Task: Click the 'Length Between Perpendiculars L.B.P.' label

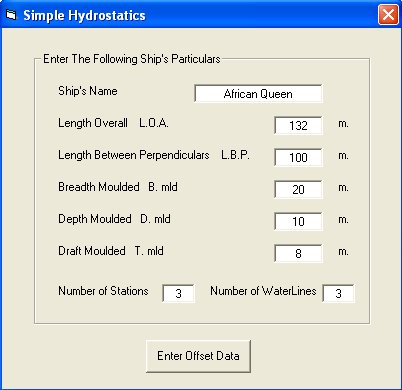Action: (x=154, y=155)
